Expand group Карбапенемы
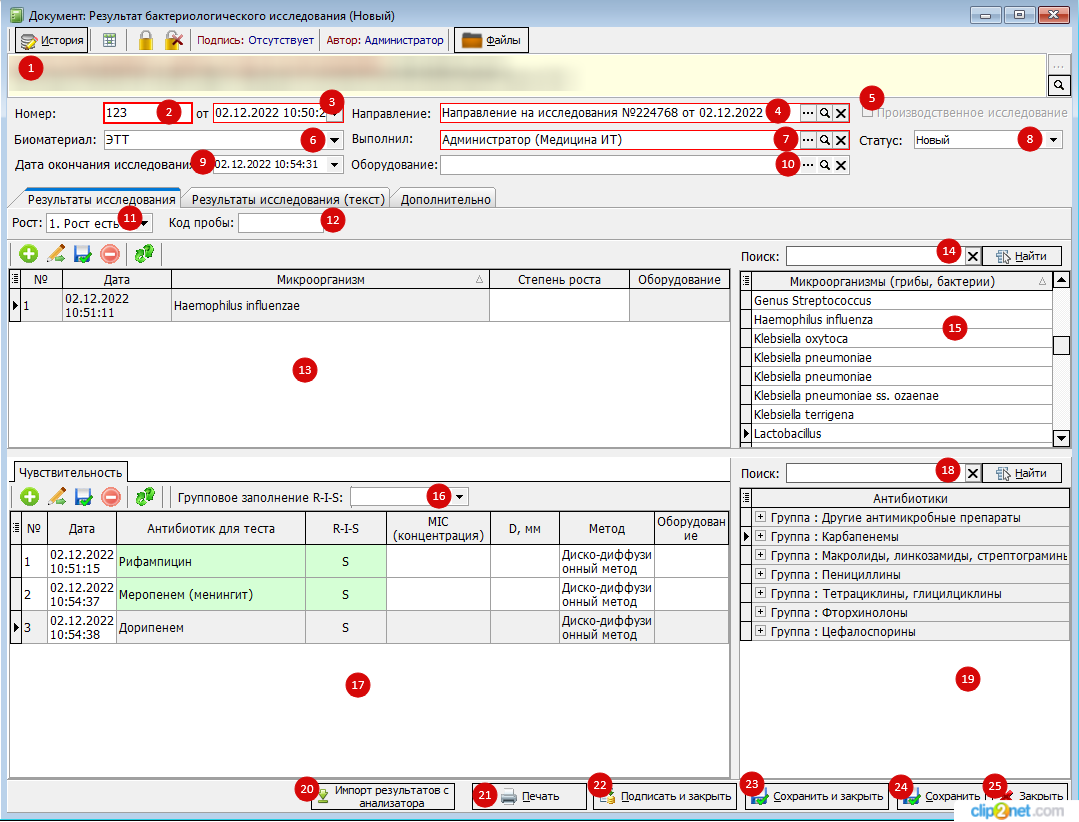 tap(760, 536)
